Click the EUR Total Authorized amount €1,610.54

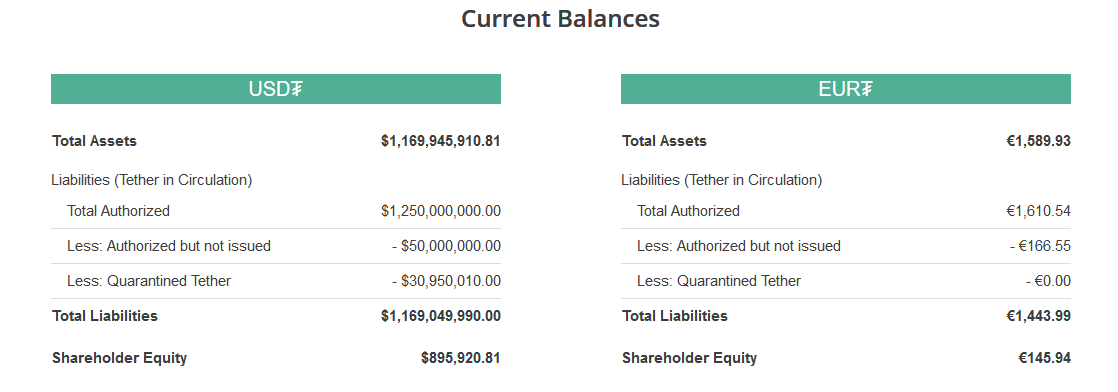click(x=1038, y=211)
